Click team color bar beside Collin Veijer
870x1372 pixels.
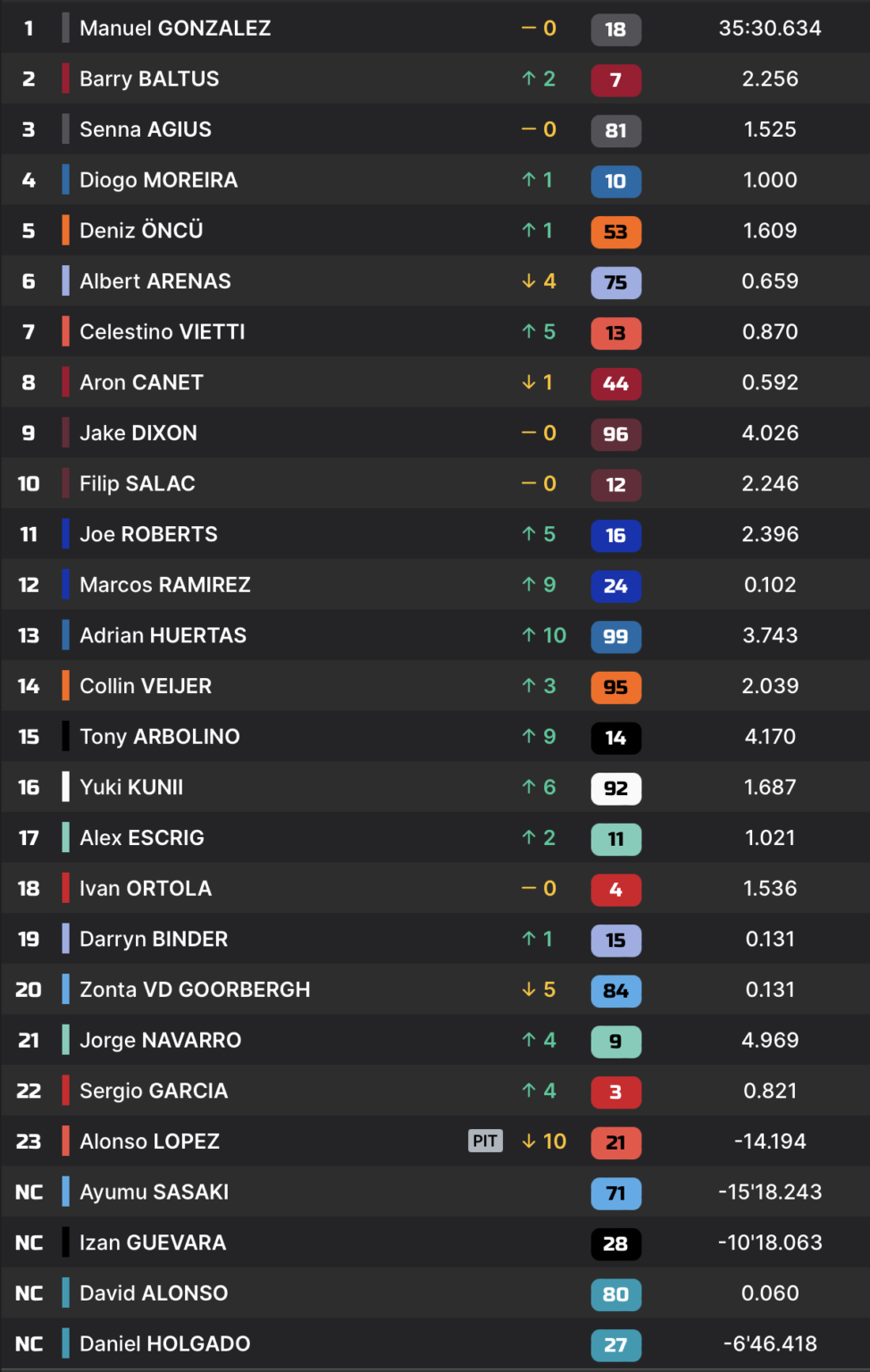pos(65,686)
